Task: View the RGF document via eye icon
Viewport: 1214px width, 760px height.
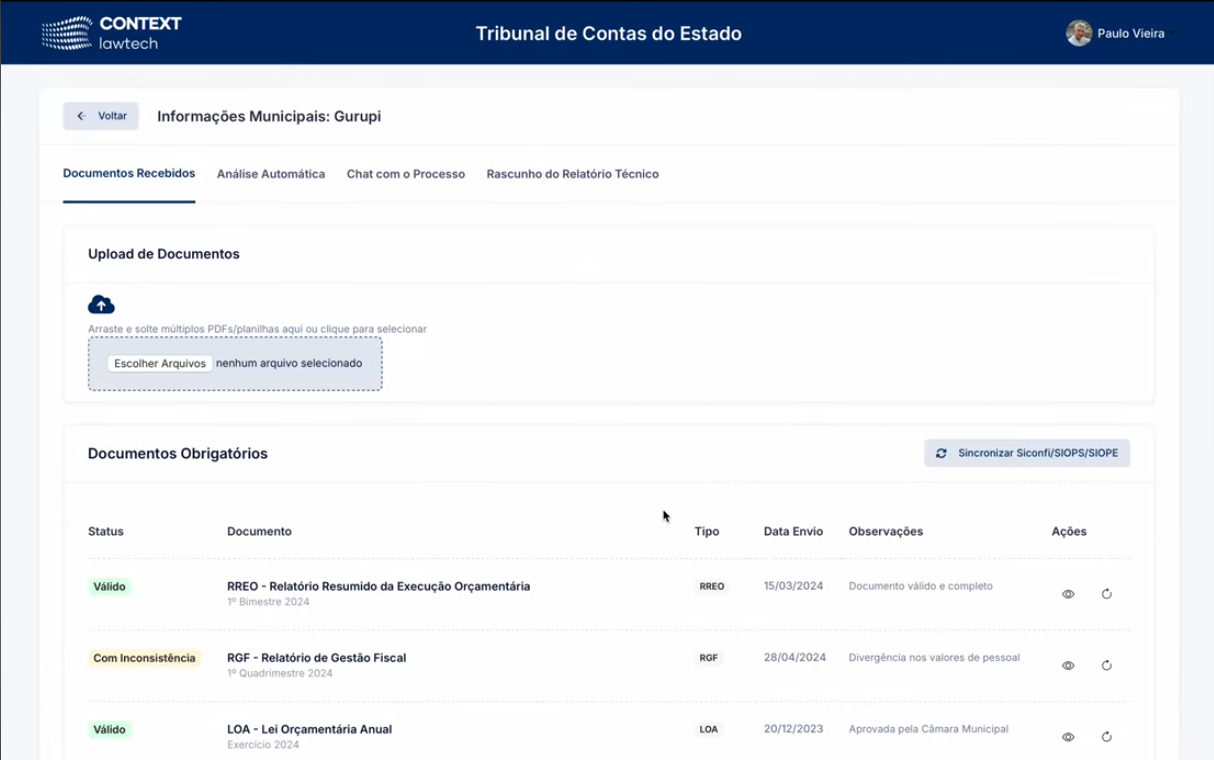Action: 1068,664
